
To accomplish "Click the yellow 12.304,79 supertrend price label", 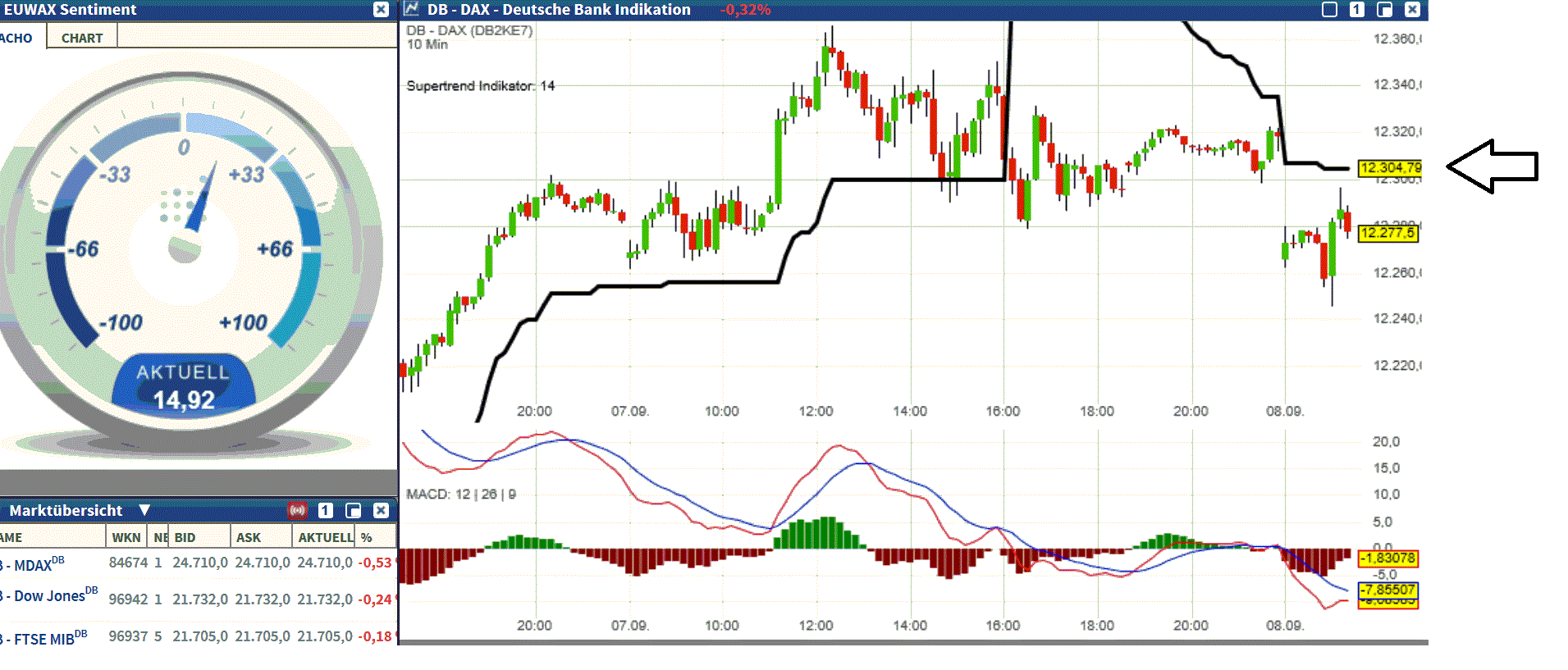I will [1389, 168].
